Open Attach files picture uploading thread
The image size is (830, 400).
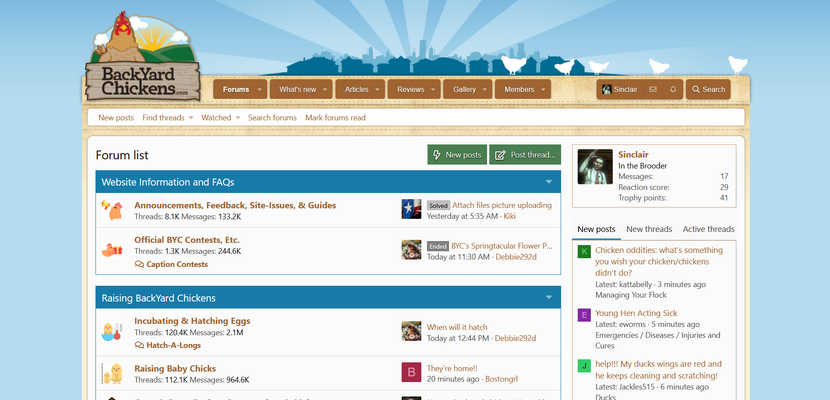click(502, 205)
